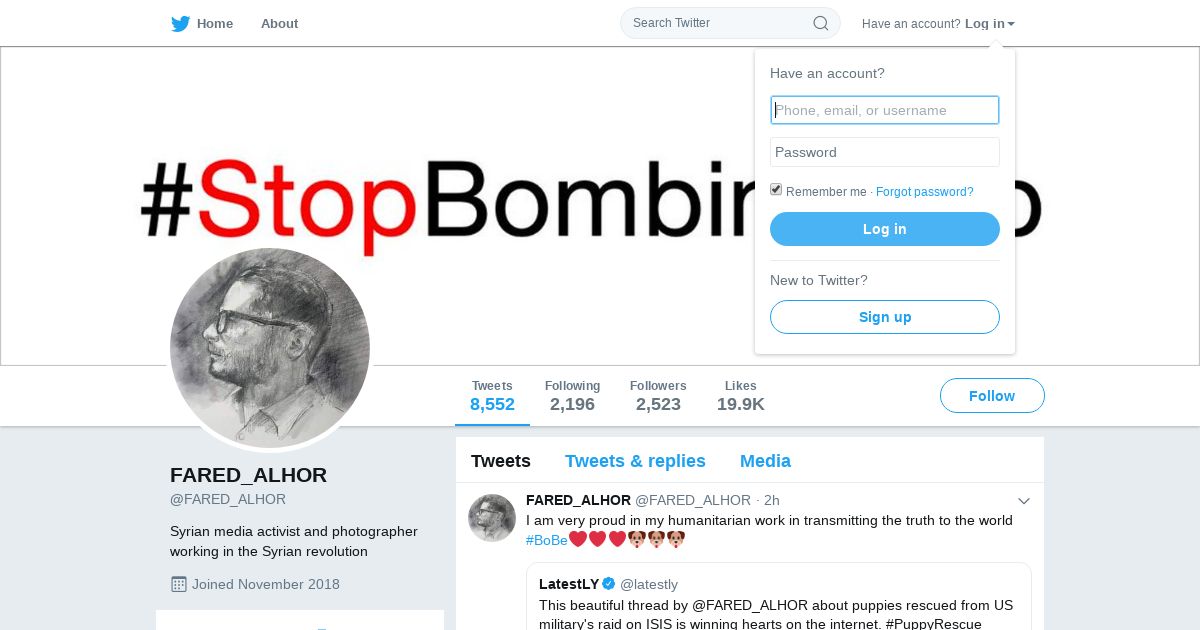Select the Tweets tab

click(501, 461)
